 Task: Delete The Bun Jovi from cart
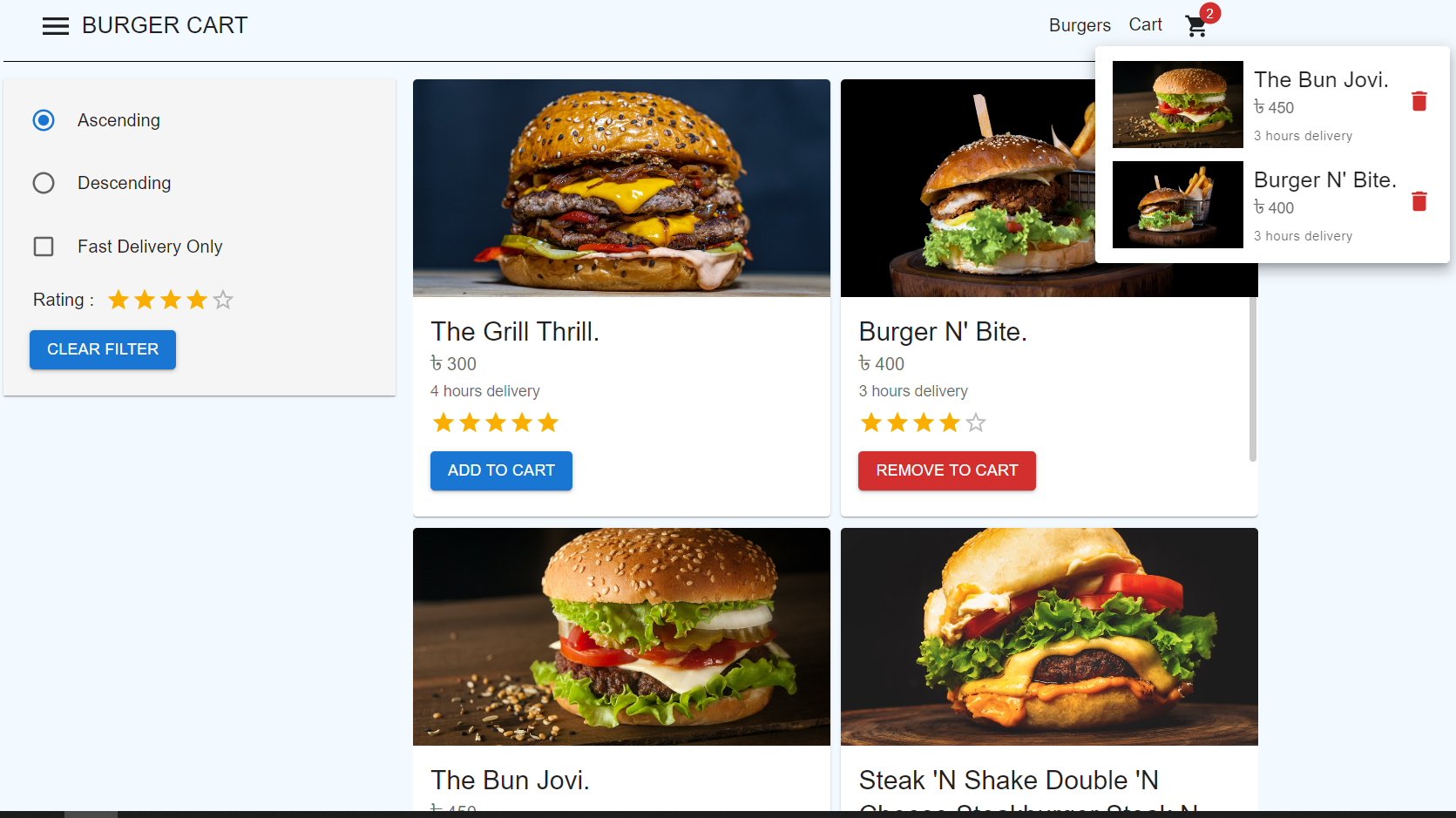[1419, 101]
